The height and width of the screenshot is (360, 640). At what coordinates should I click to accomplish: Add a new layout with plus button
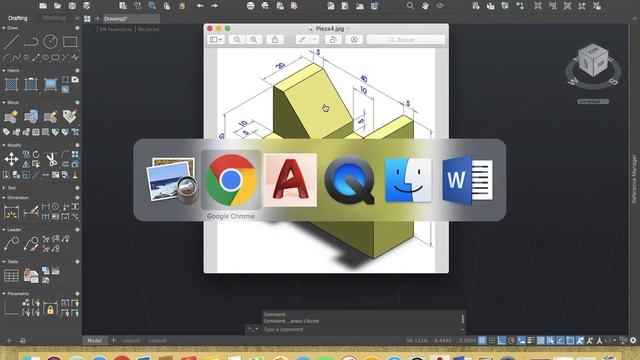point(113,340)
